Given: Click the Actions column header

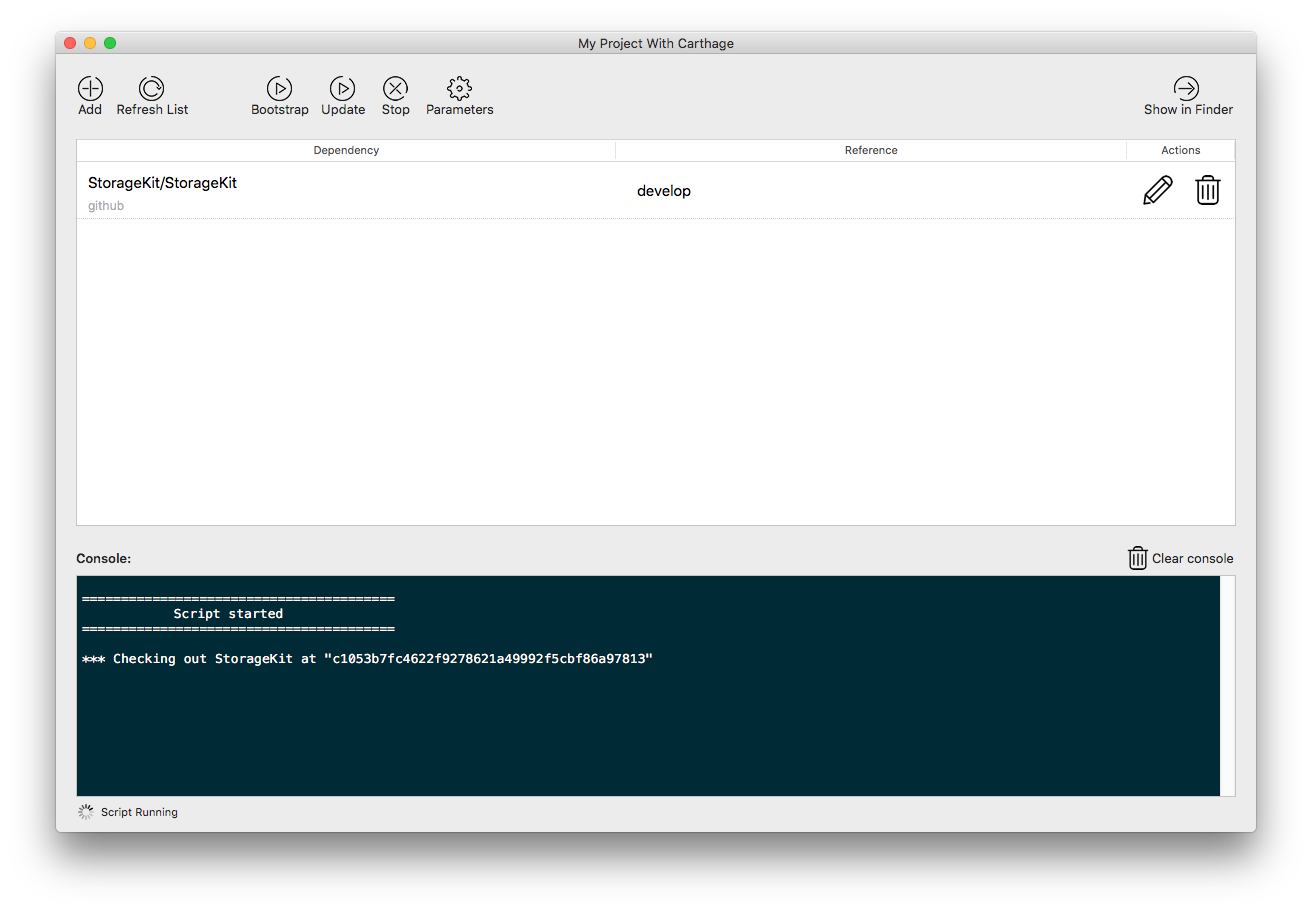Looking at the screenshot, I should coord(1181,150).
